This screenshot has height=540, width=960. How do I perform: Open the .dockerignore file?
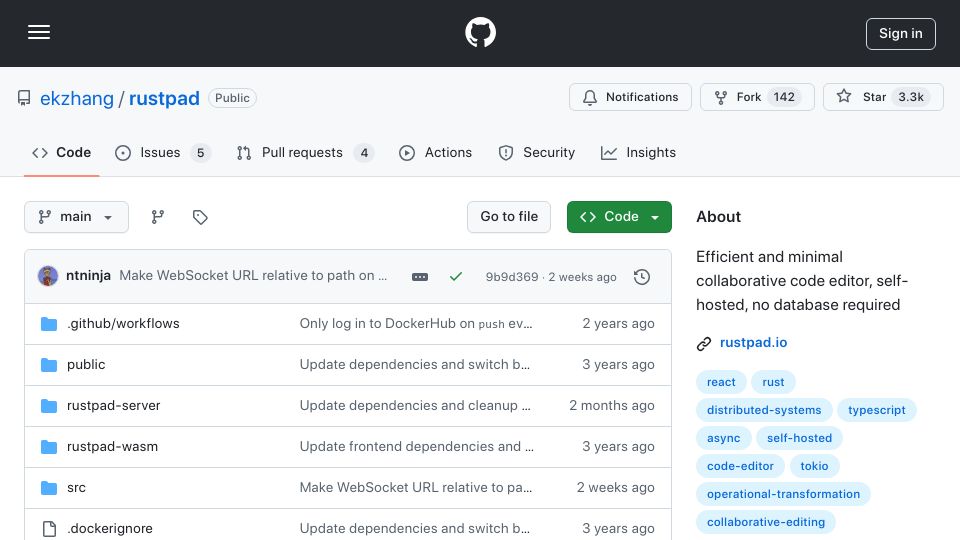[x=110, y=528]
